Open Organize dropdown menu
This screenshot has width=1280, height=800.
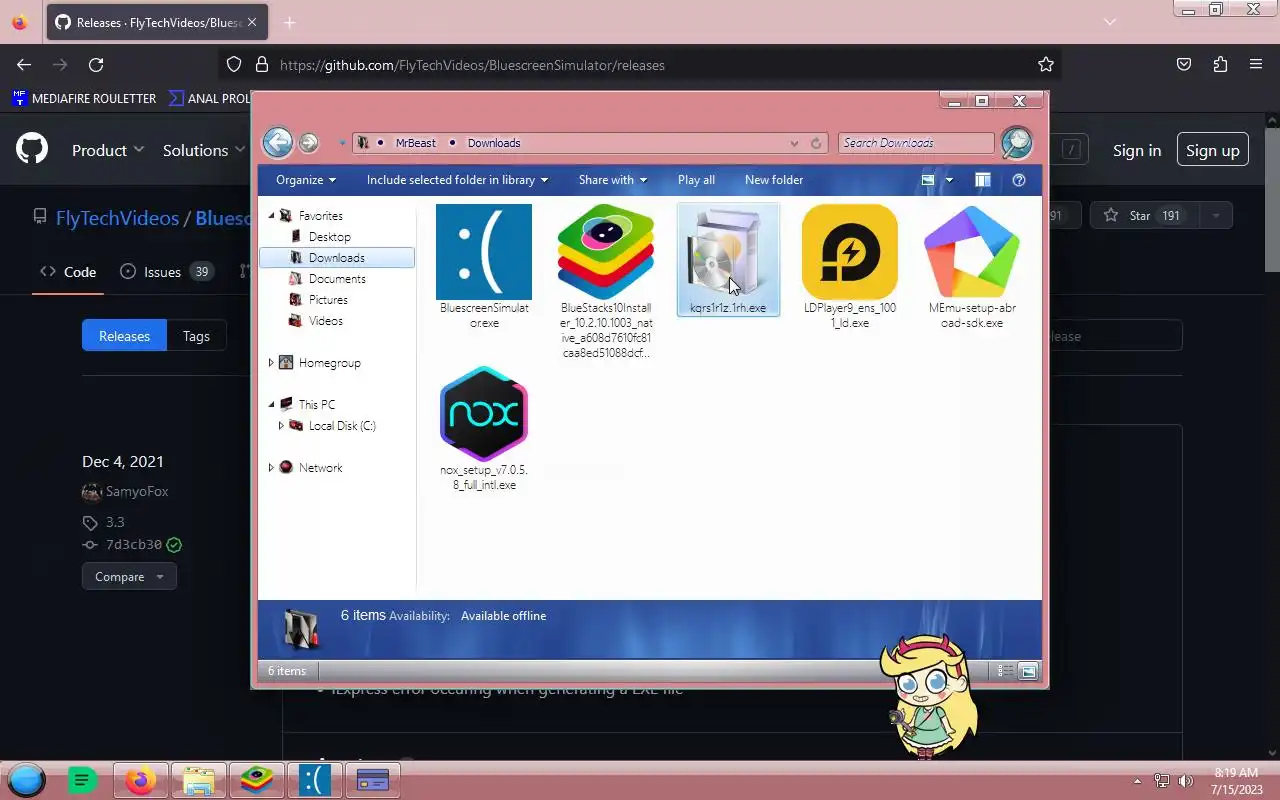coord(306,180)
